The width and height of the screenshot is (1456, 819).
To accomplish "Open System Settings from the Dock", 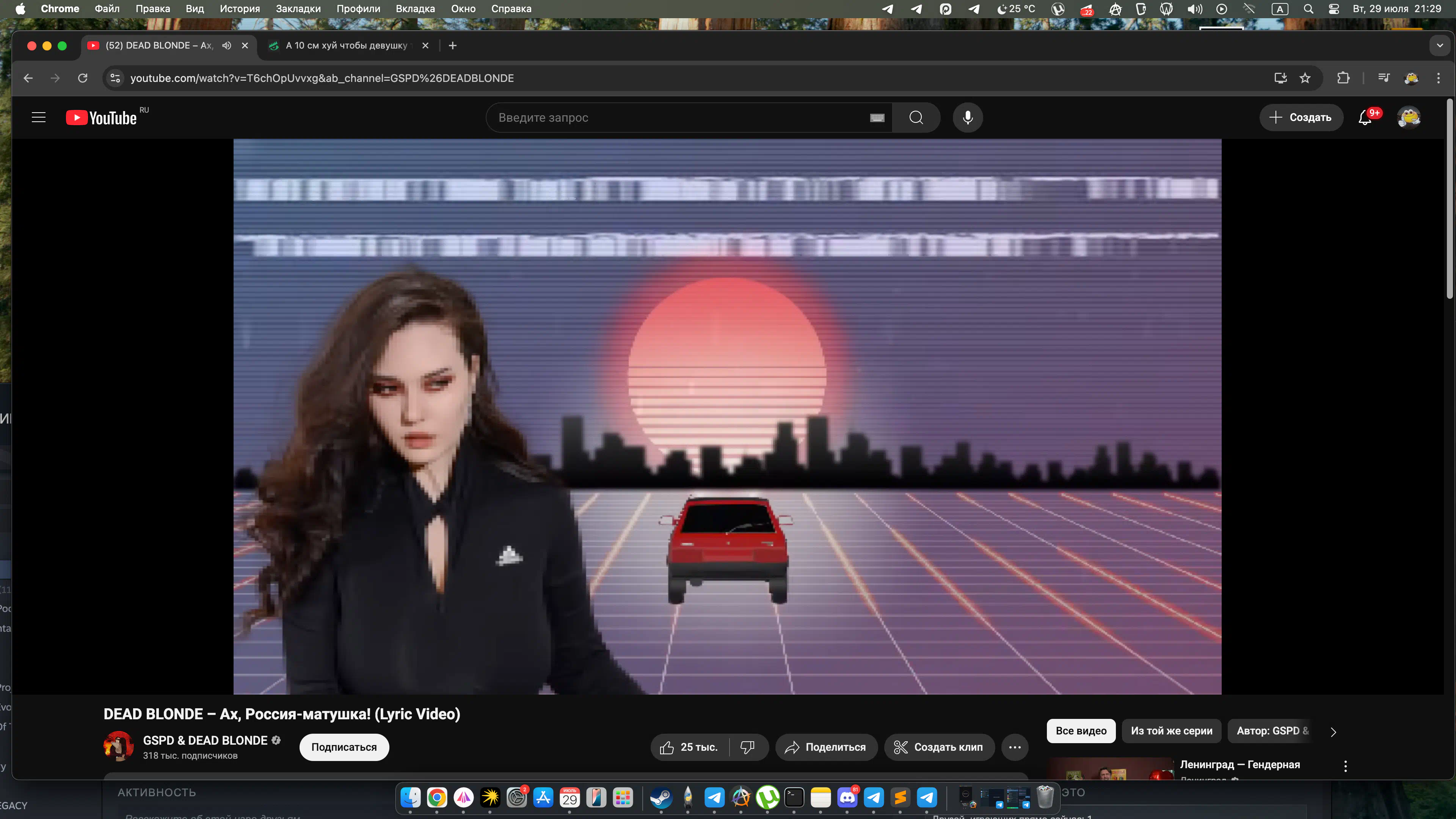I will click(x=516, y=797).
